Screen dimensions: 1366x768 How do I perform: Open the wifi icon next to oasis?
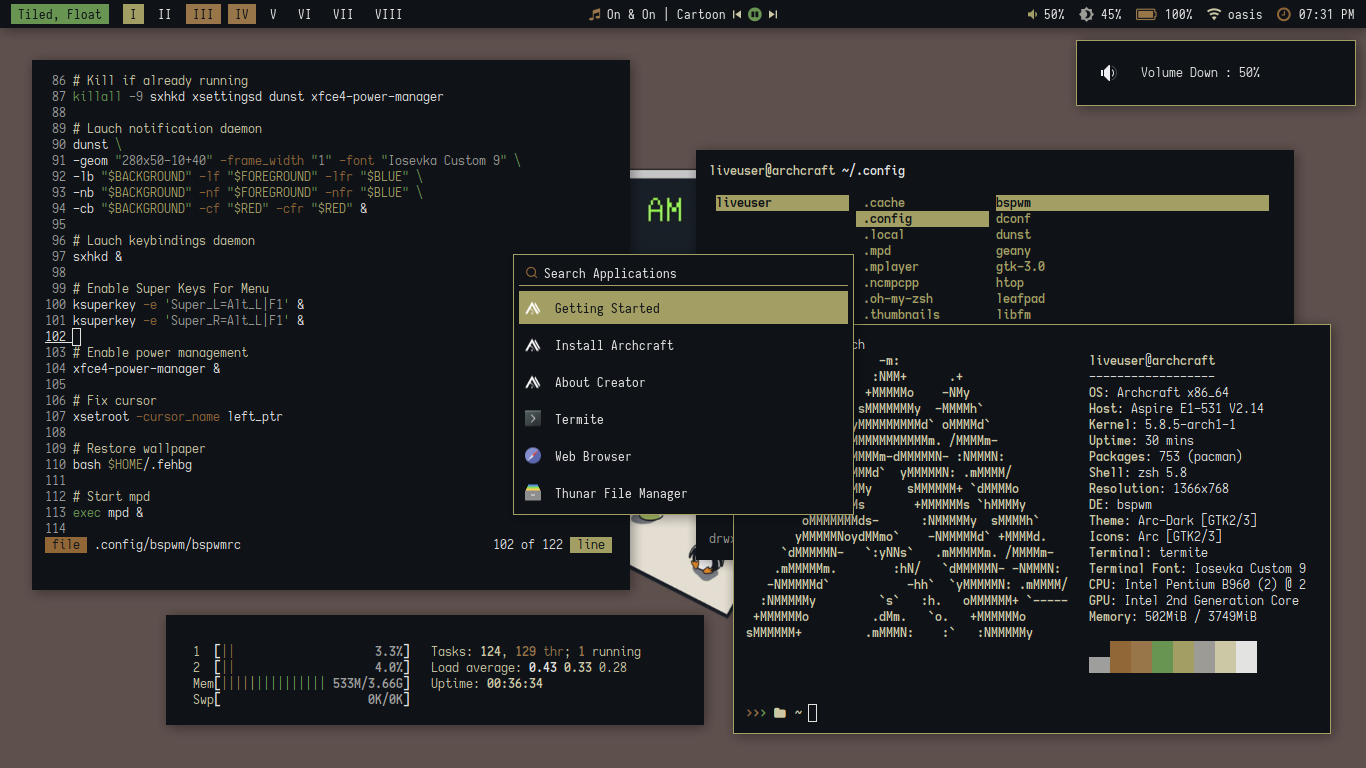point(1214,15)
